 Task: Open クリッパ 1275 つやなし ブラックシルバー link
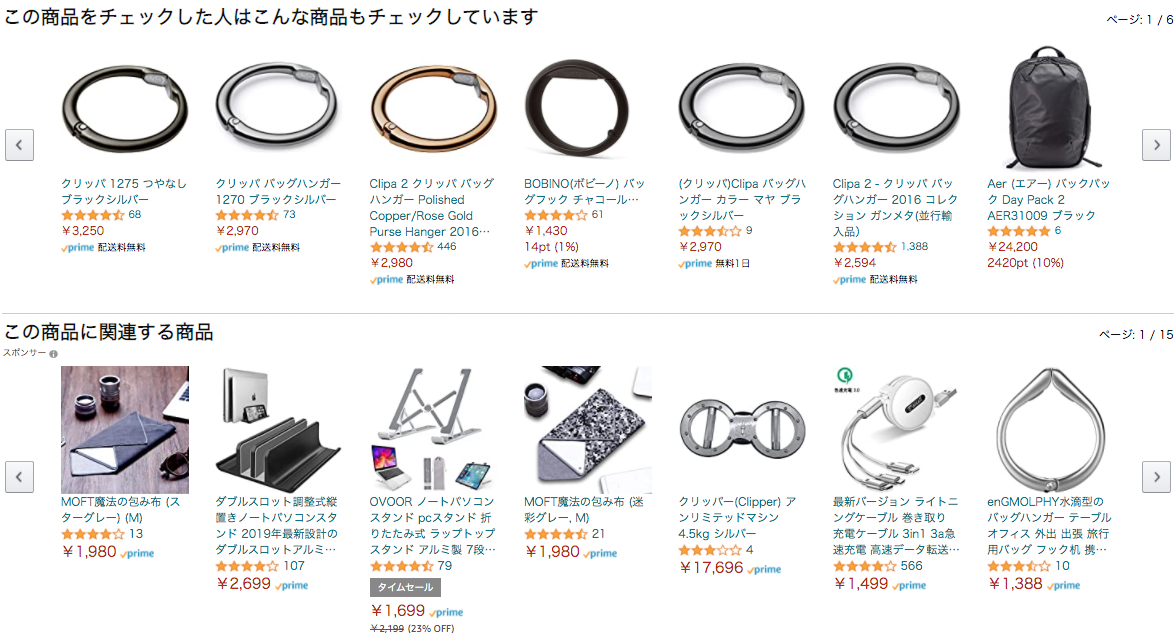[124, 191]
